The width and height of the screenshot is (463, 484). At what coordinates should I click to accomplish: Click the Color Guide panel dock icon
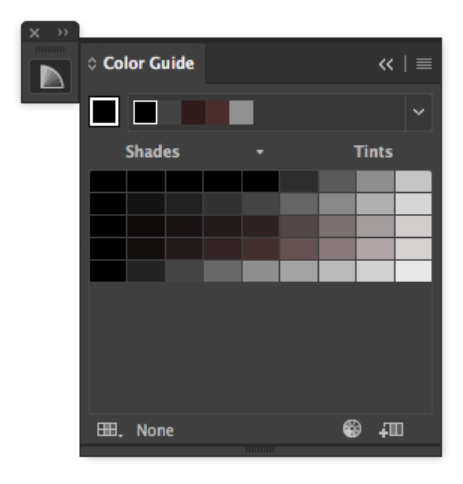(x=50, y=76)
